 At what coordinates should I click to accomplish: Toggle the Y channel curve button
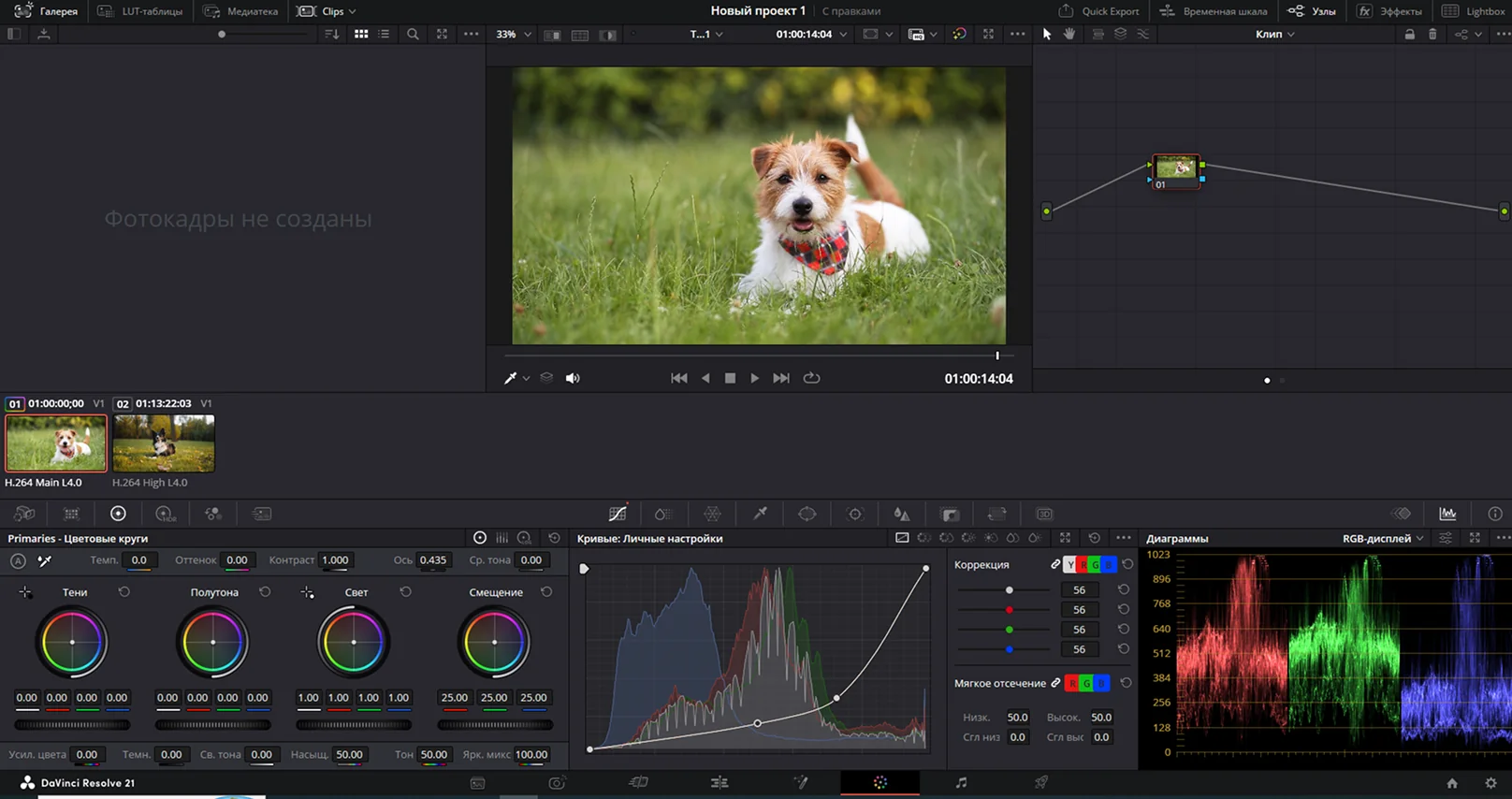(x=1070, y=565)
